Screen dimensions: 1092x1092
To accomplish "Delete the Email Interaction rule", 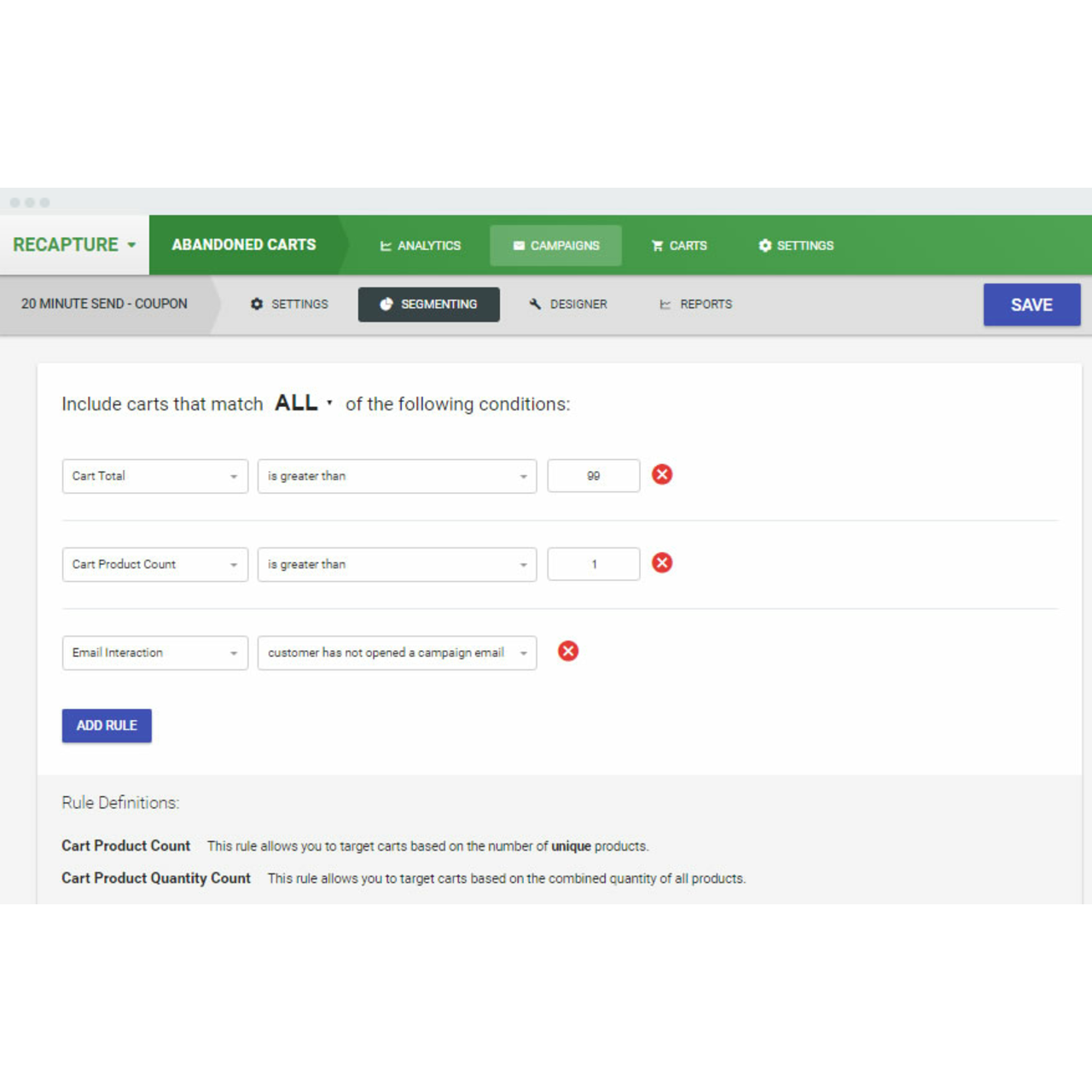I will pos(568,651).
